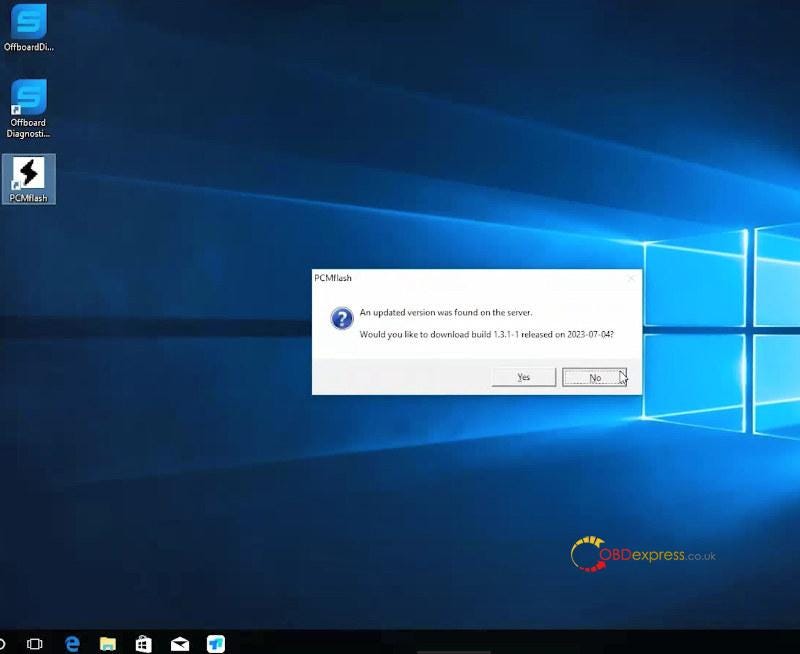Open Microsoft Store from the taskbar

point(144,644)
